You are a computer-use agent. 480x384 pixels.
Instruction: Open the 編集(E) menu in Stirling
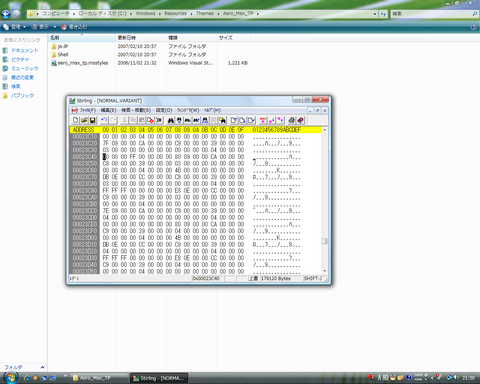[x=108, y=110]
